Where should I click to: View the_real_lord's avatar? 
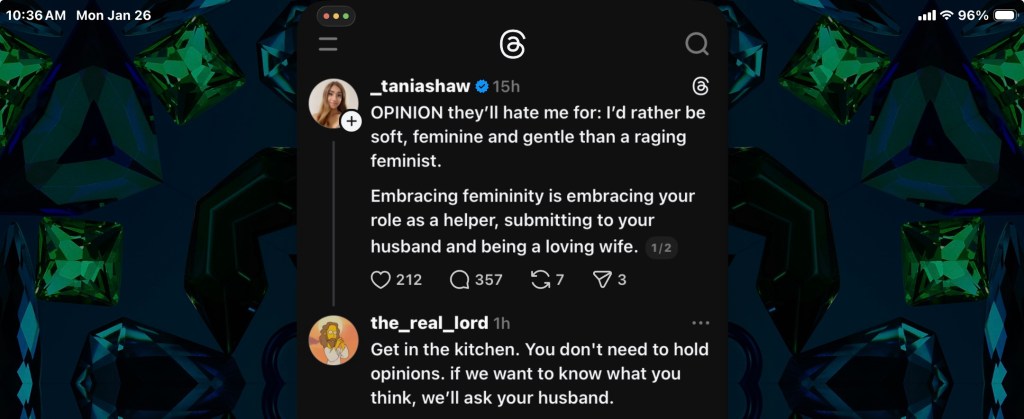[x=334, y=340]
